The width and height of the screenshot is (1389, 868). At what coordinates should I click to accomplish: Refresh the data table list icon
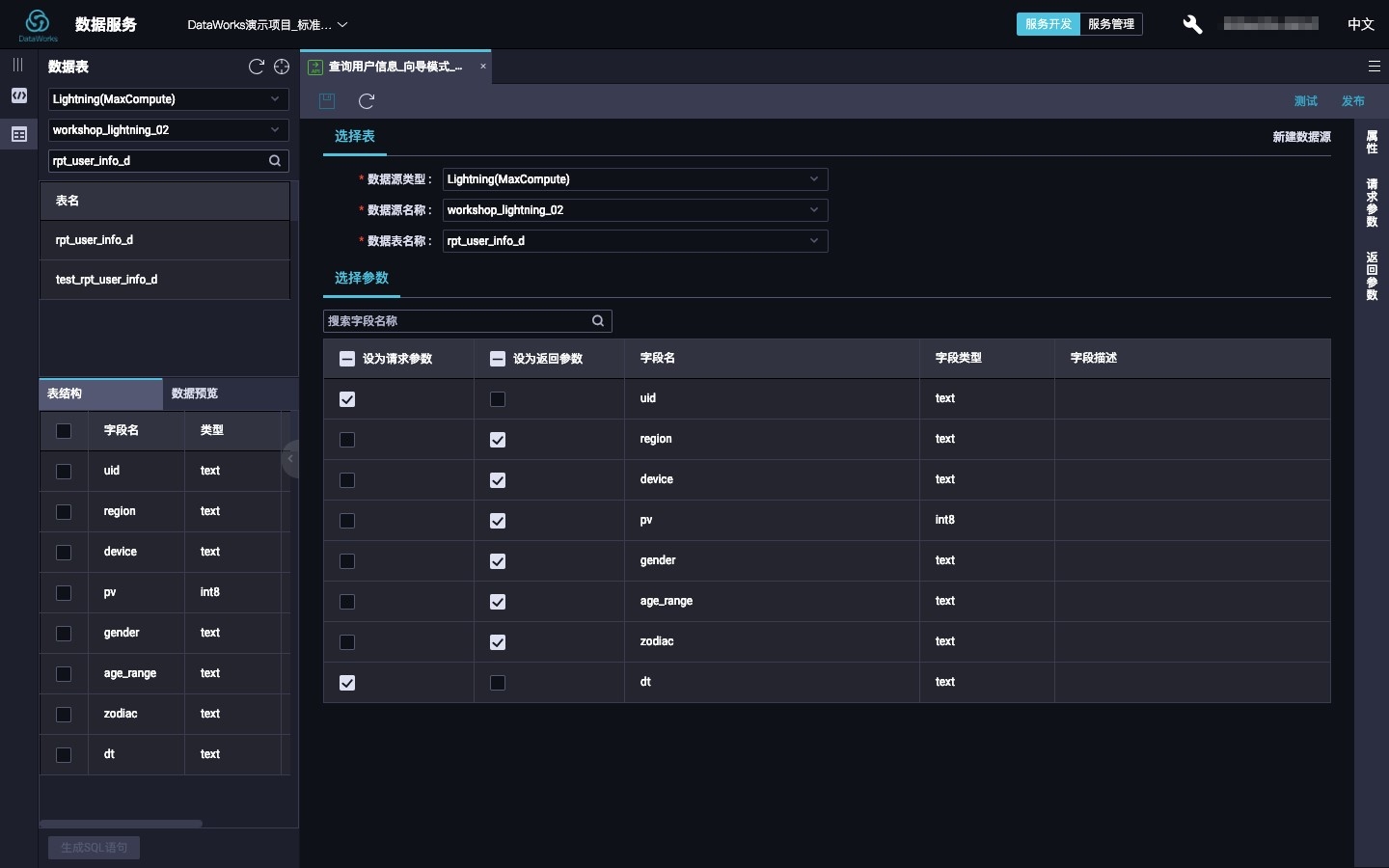[x=256, y=67]
